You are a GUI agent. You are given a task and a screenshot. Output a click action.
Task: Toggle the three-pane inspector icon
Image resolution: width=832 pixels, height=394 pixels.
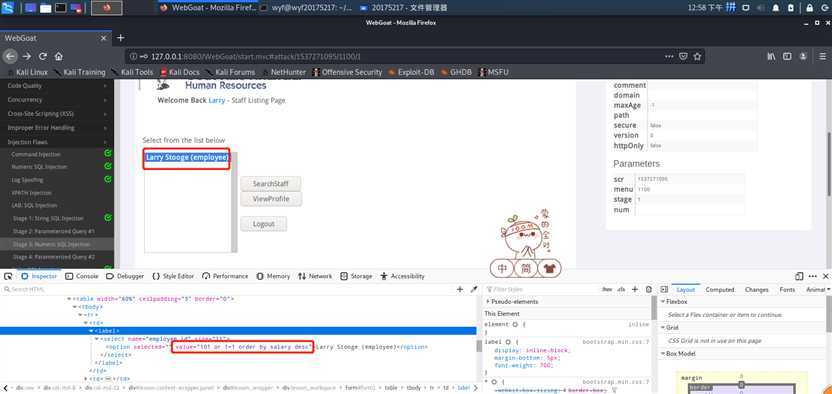click(x=664, y=290)
